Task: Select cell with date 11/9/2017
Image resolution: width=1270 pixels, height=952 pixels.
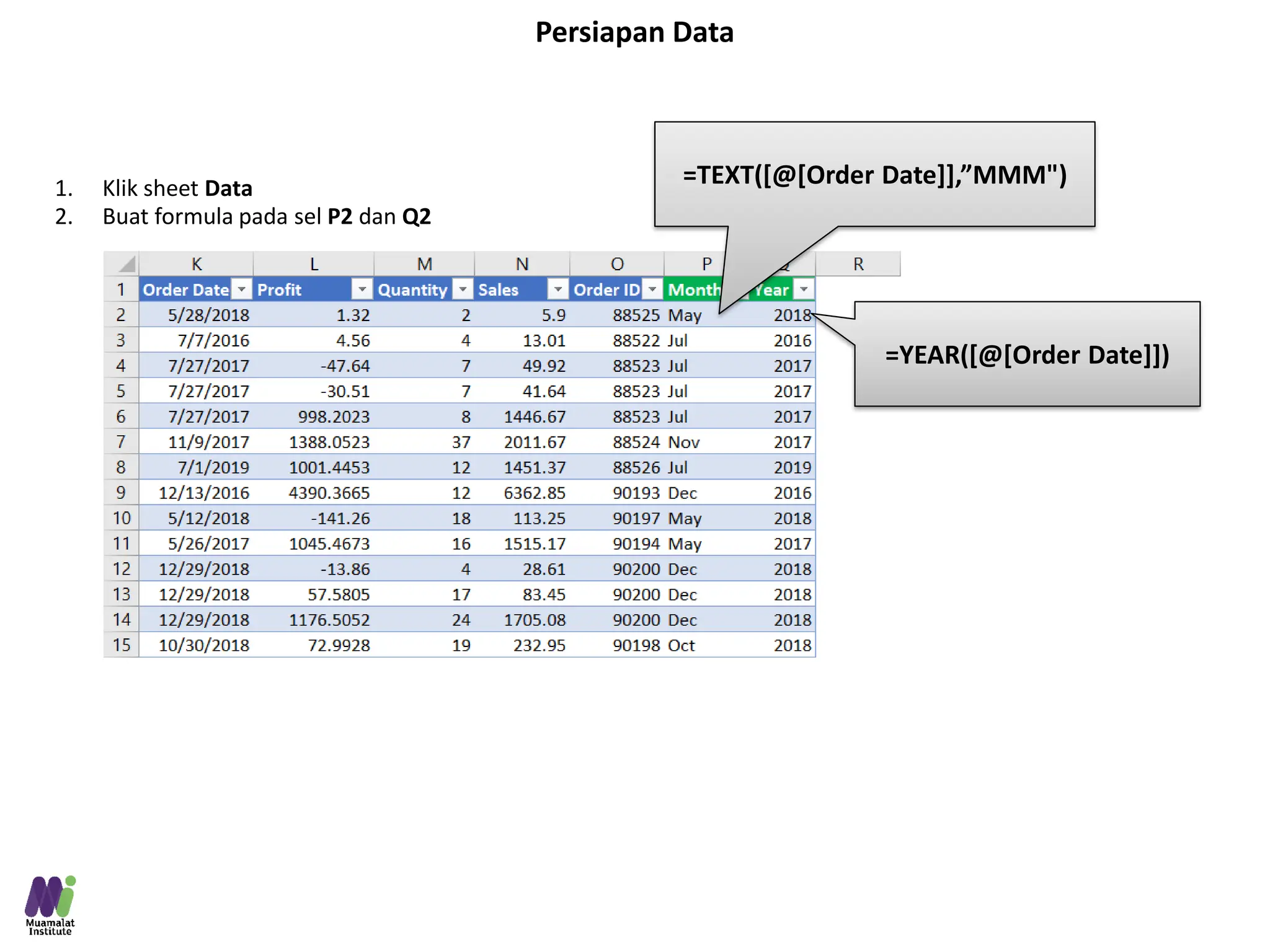Action: (196, 442)
